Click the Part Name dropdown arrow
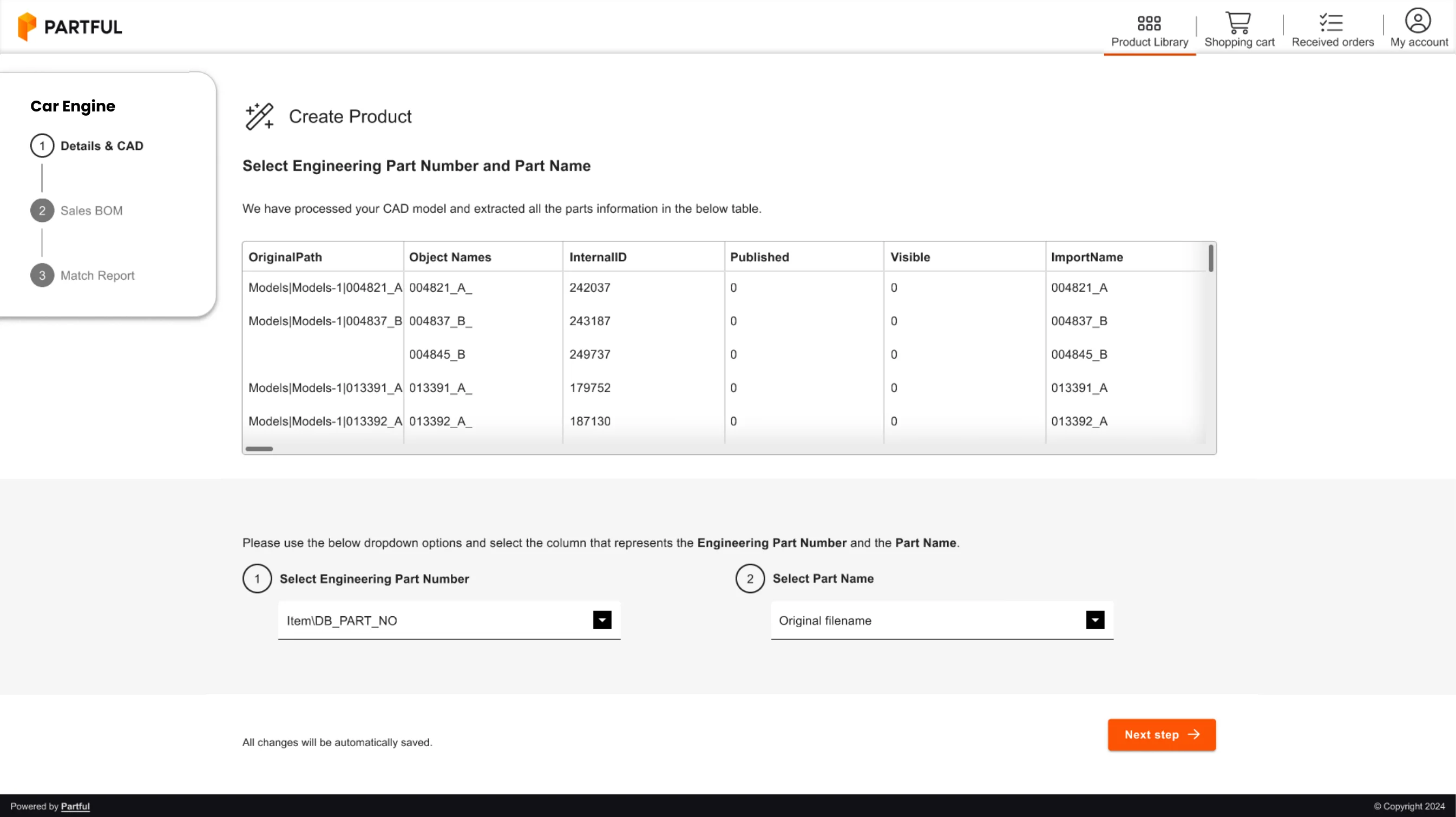 tap(1095, 620)
